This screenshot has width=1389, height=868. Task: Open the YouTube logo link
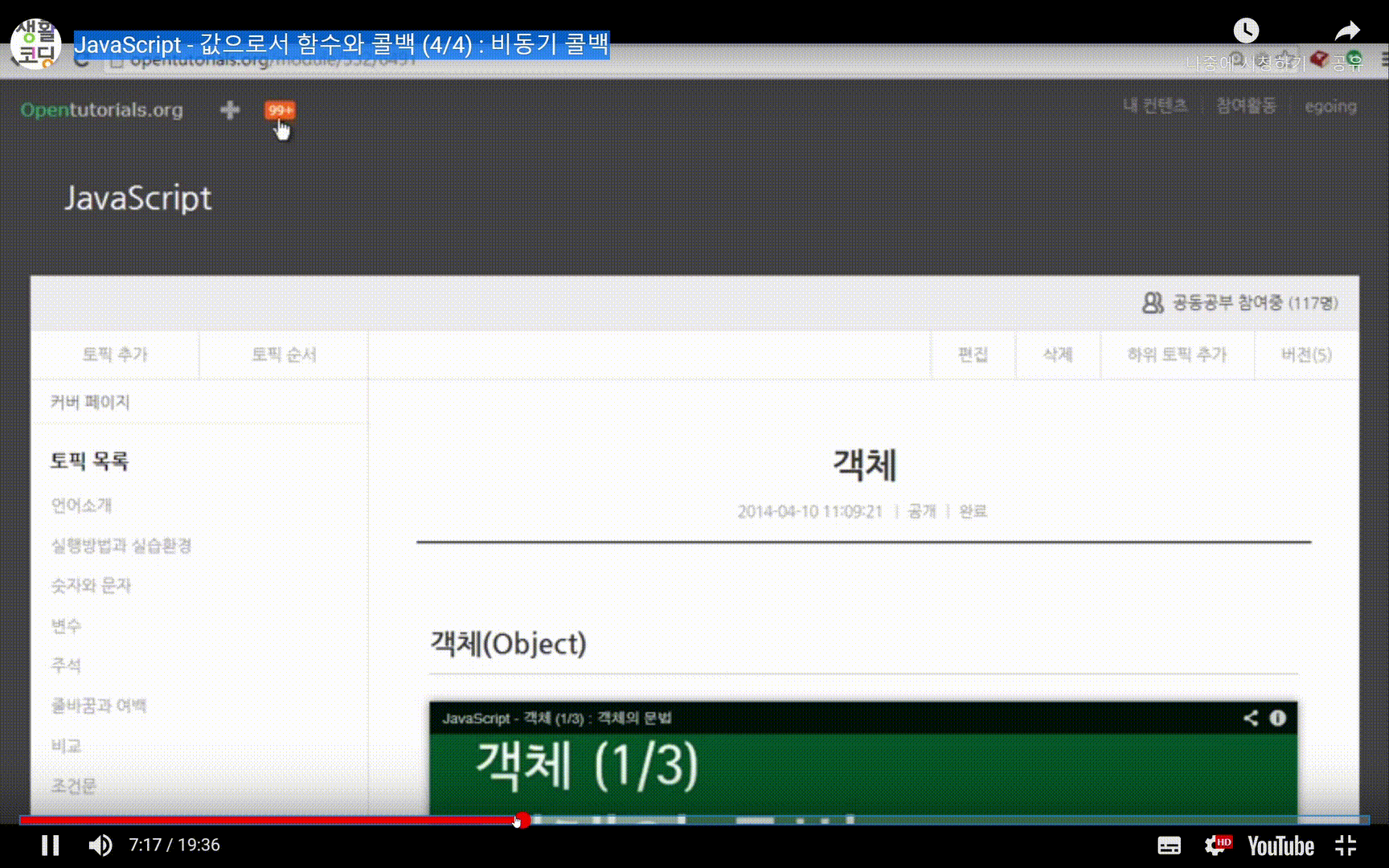point(1280,845)
